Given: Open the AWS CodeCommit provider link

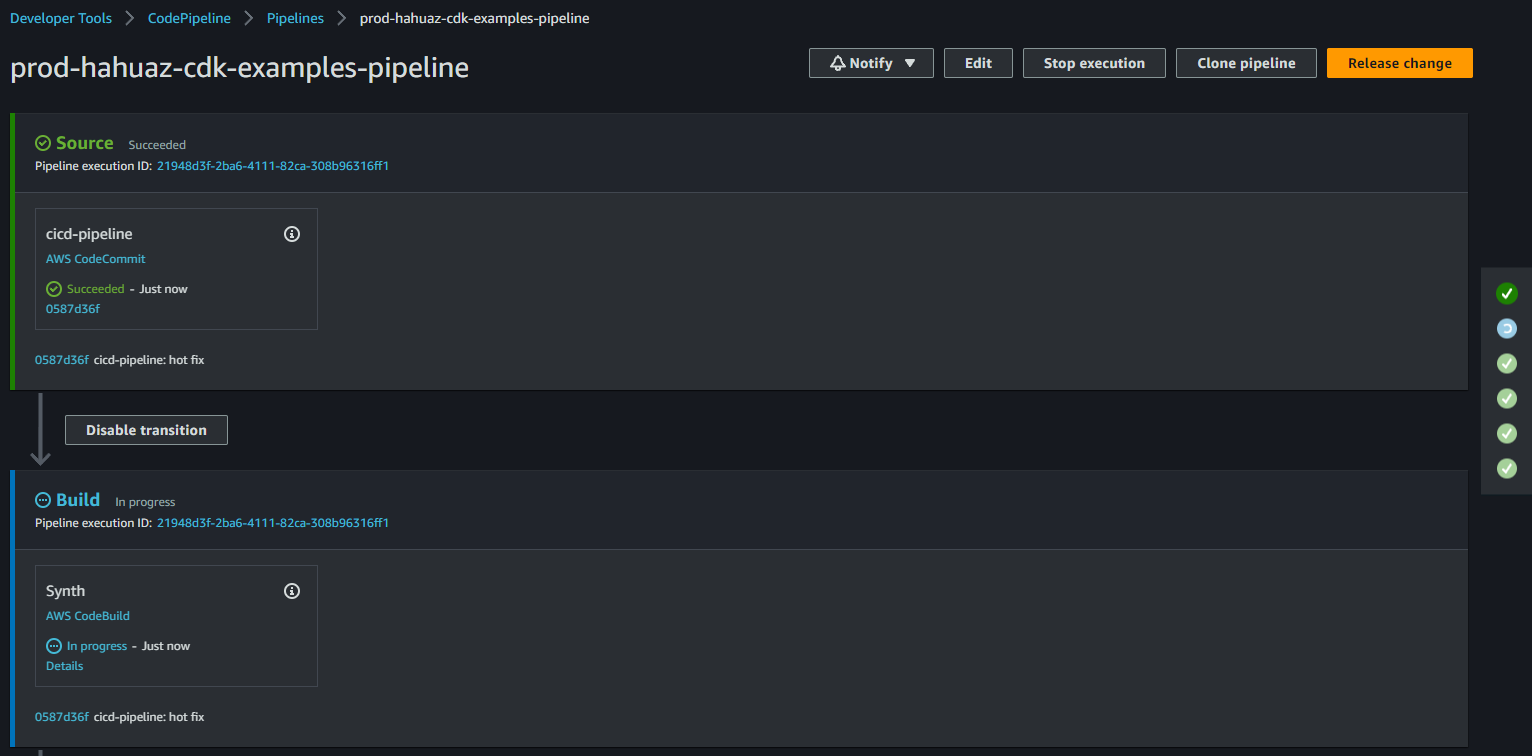Looking at the screenshot, I should (96, 259).
